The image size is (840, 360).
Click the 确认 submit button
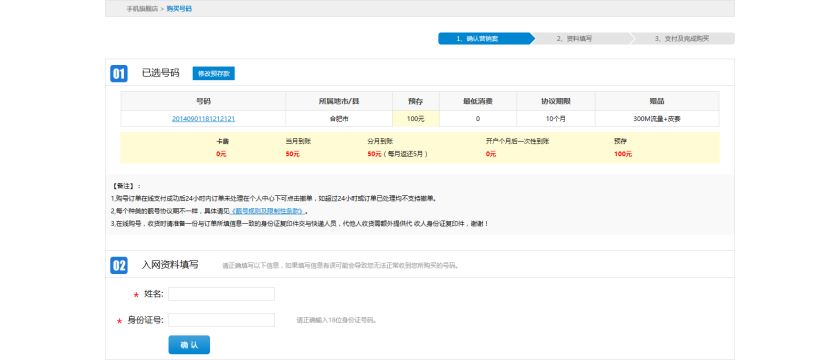tap(189, 344)
